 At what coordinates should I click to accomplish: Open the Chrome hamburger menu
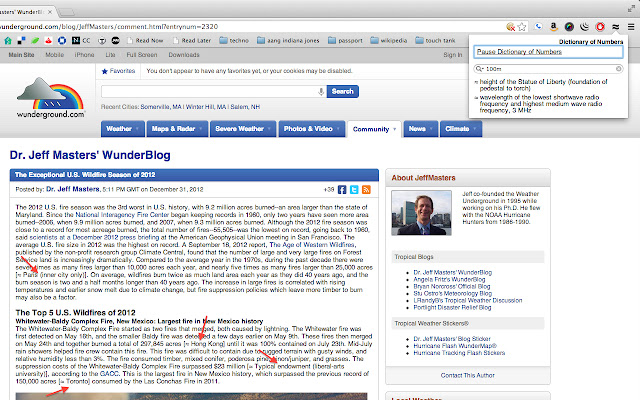tap(631, 27)
